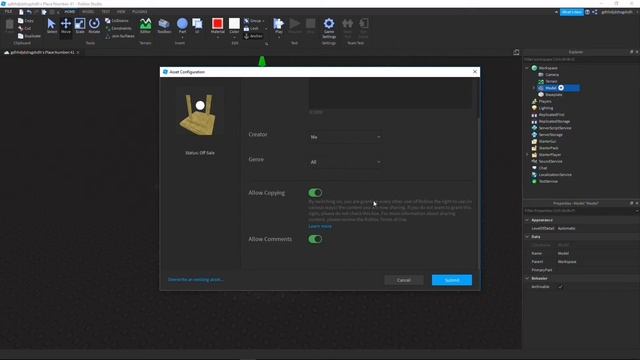
Task: Toggle the Allow Copying switch
Action: [x=315, y=193]
